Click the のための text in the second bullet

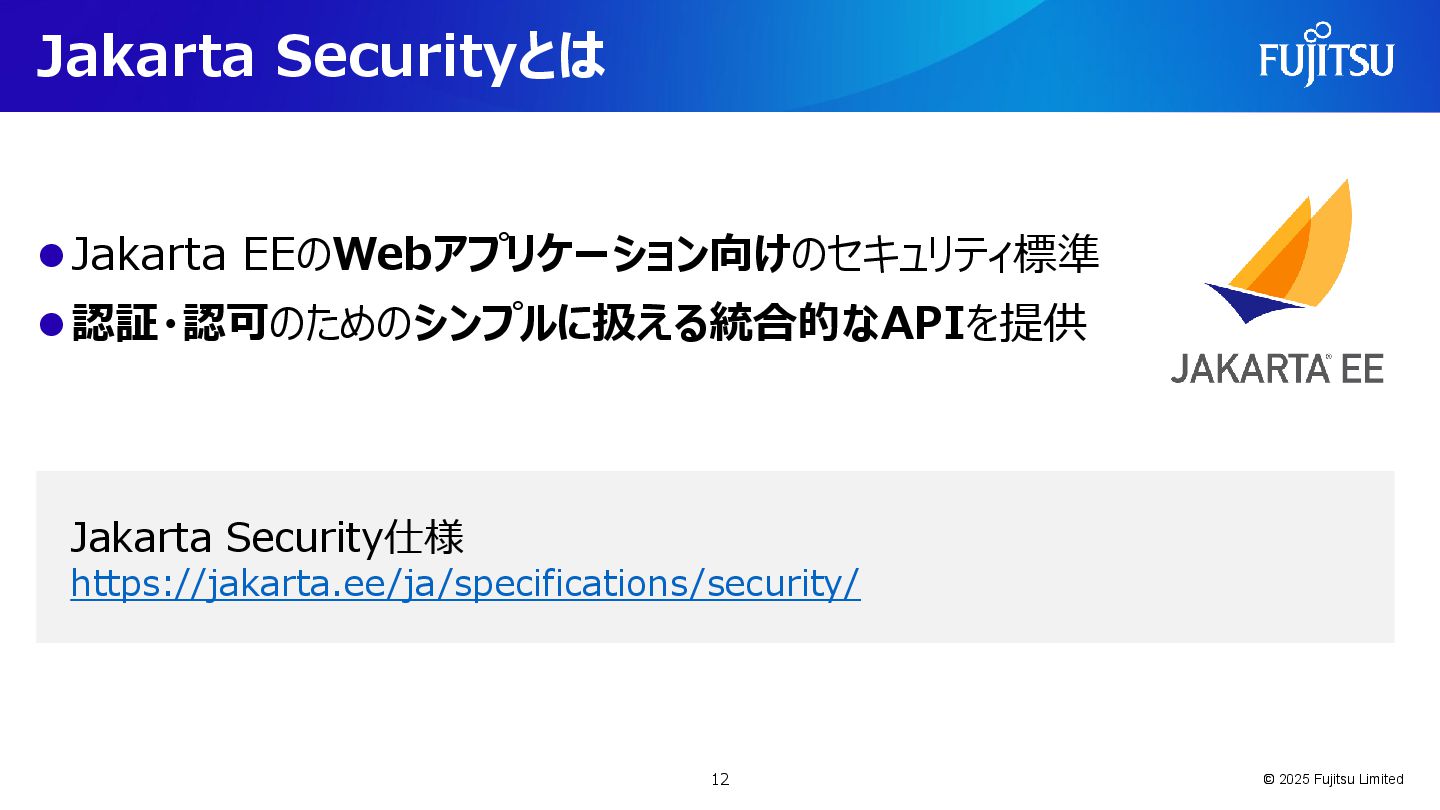[340, 323]
